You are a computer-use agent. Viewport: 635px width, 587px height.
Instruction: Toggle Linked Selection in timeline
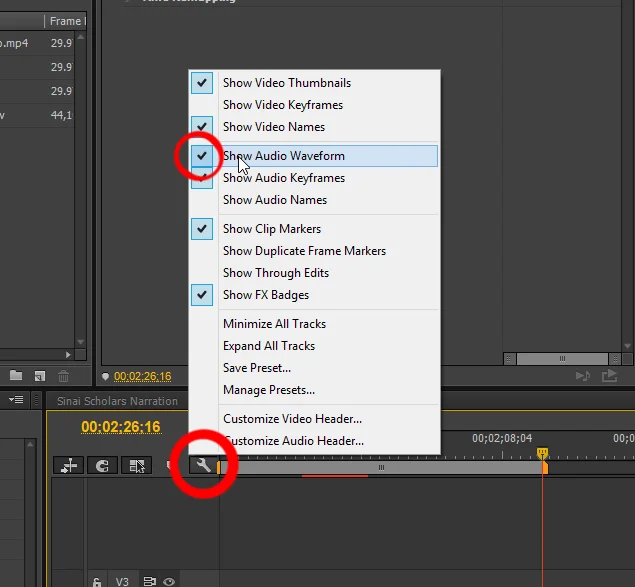point(136,465)
